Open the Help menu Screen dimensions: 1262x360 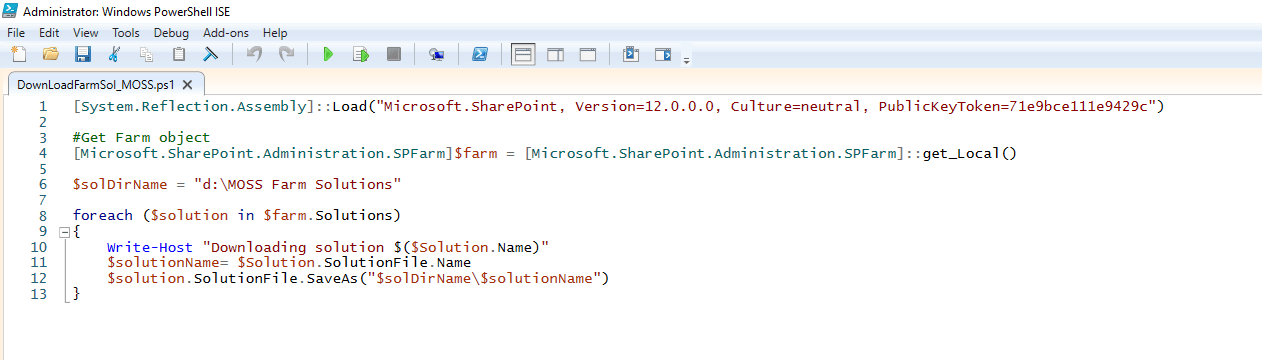pyautogui.click(x=274, y=33)
